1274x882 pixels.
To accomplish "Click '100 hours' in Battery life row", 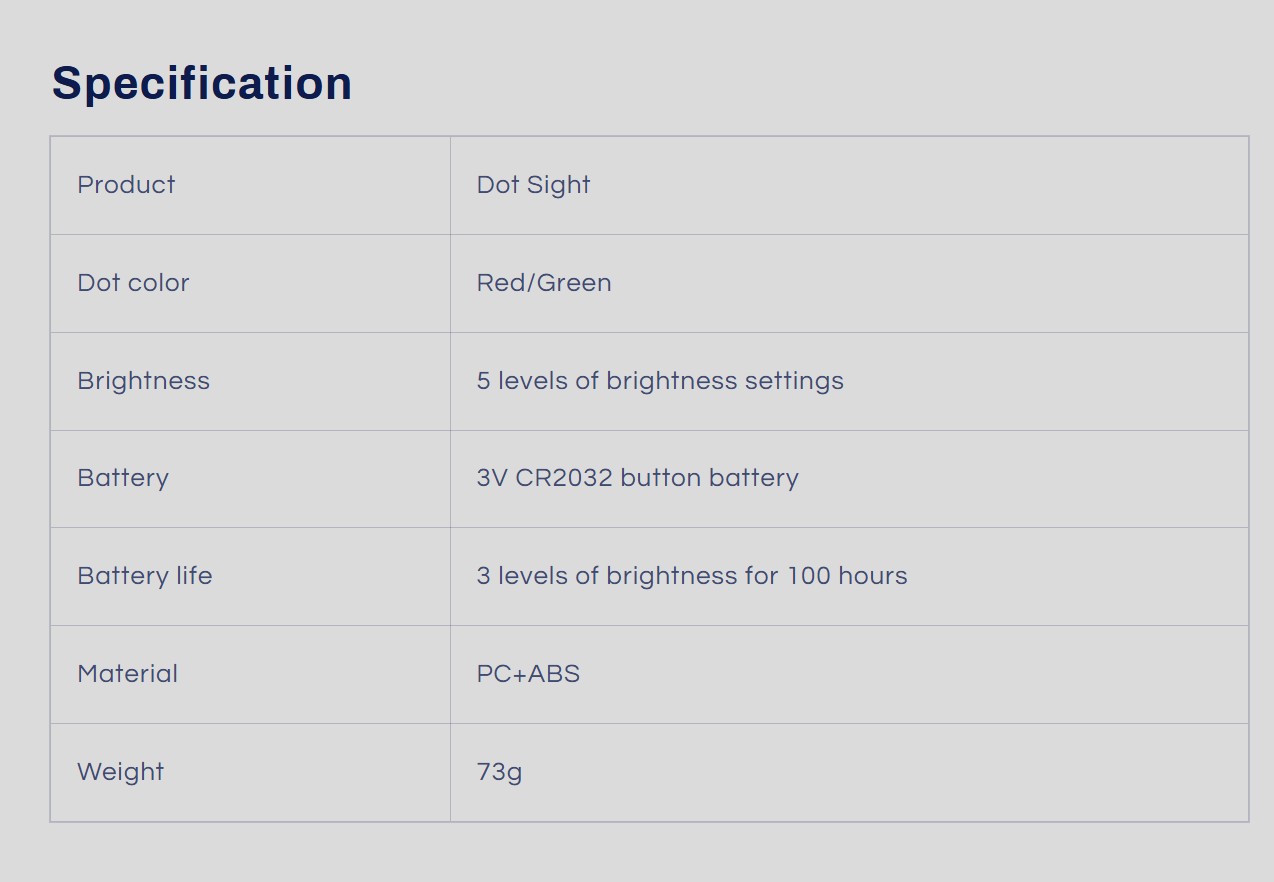I will pos(847,576).
